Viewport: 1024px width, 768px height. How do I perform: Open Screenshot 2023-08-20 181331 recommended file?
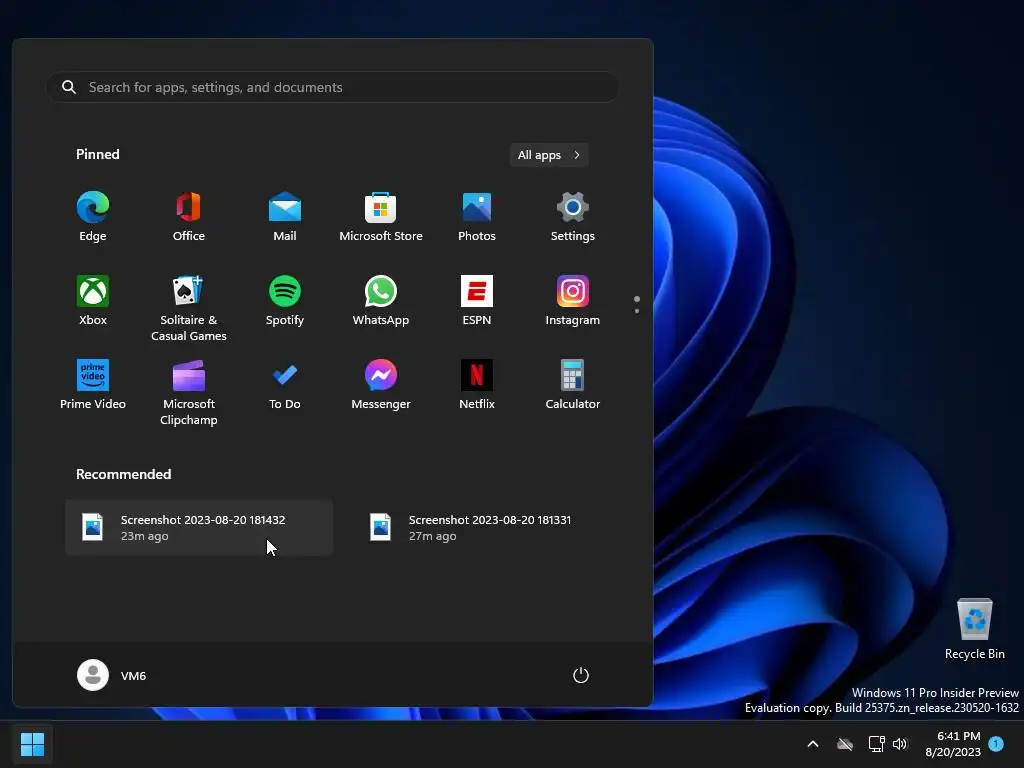click(x=487, y=528)
